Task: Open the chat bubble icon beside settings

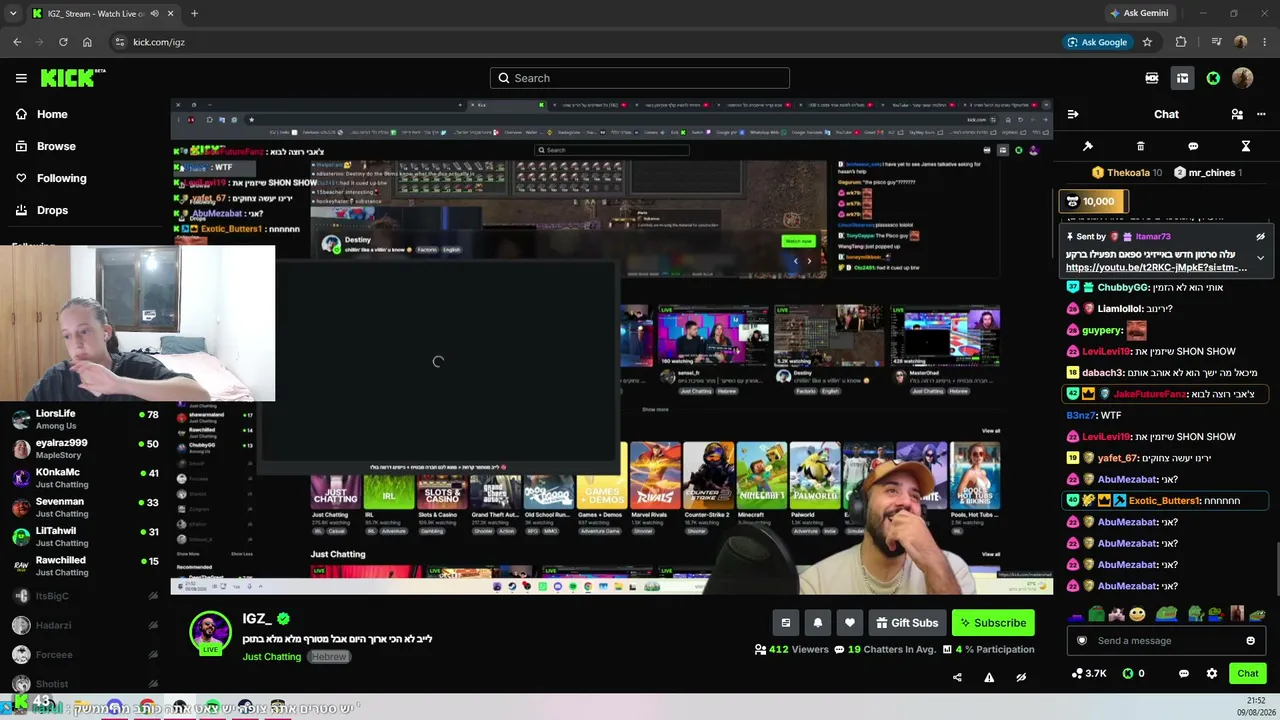Action: pos(1184,673)
